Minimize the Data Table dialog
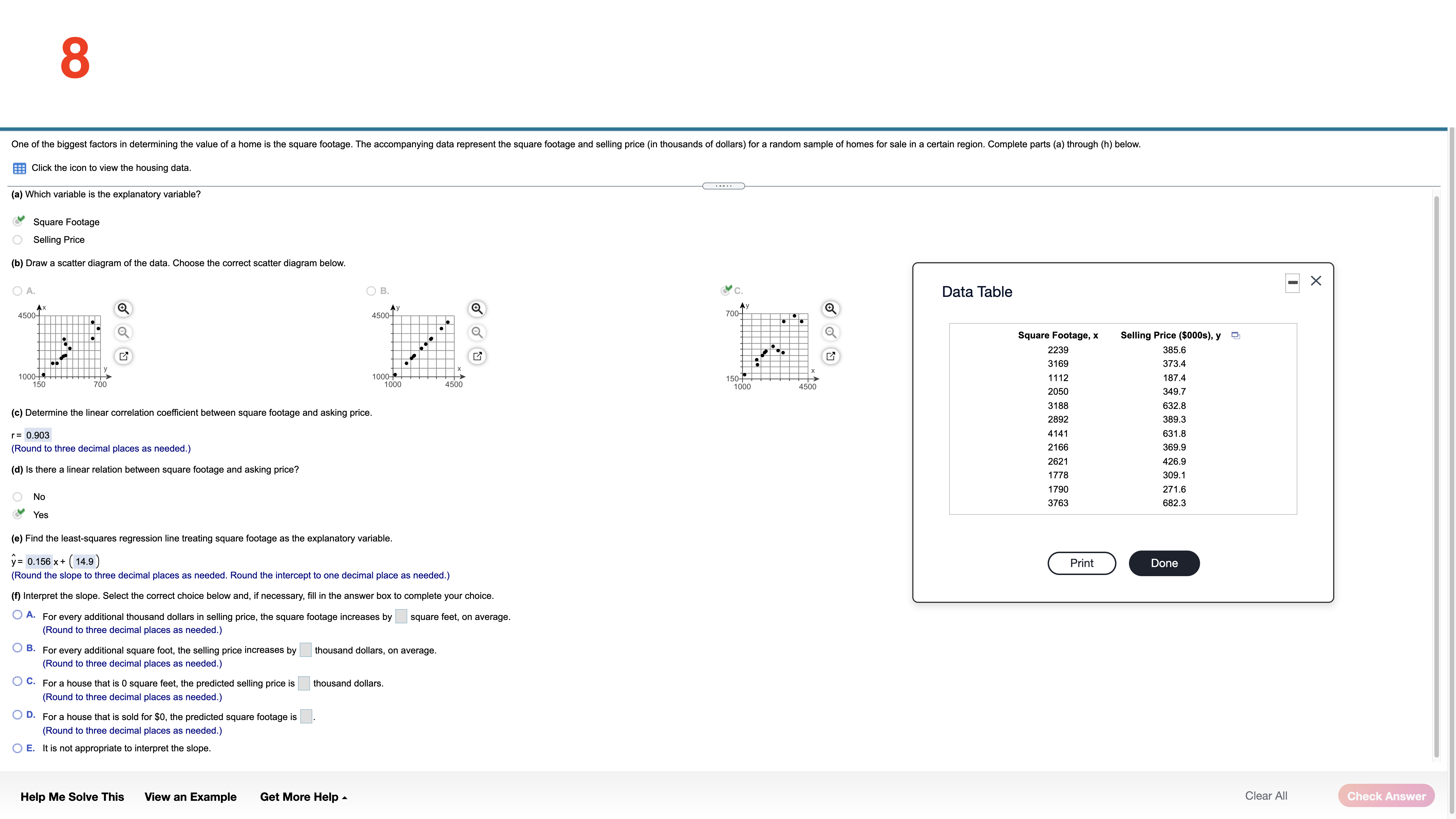The width and height of the screenshot is (1456, 819). pyautogui.click(x=1292, y=282)
